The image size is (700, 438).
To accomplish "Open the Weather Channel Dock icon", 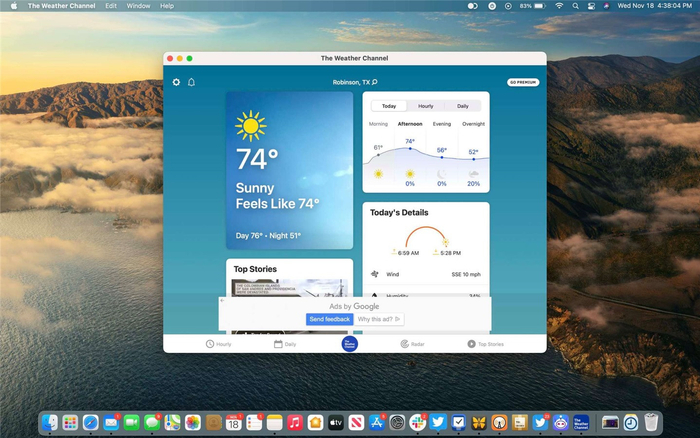I will tap(581, 422).
